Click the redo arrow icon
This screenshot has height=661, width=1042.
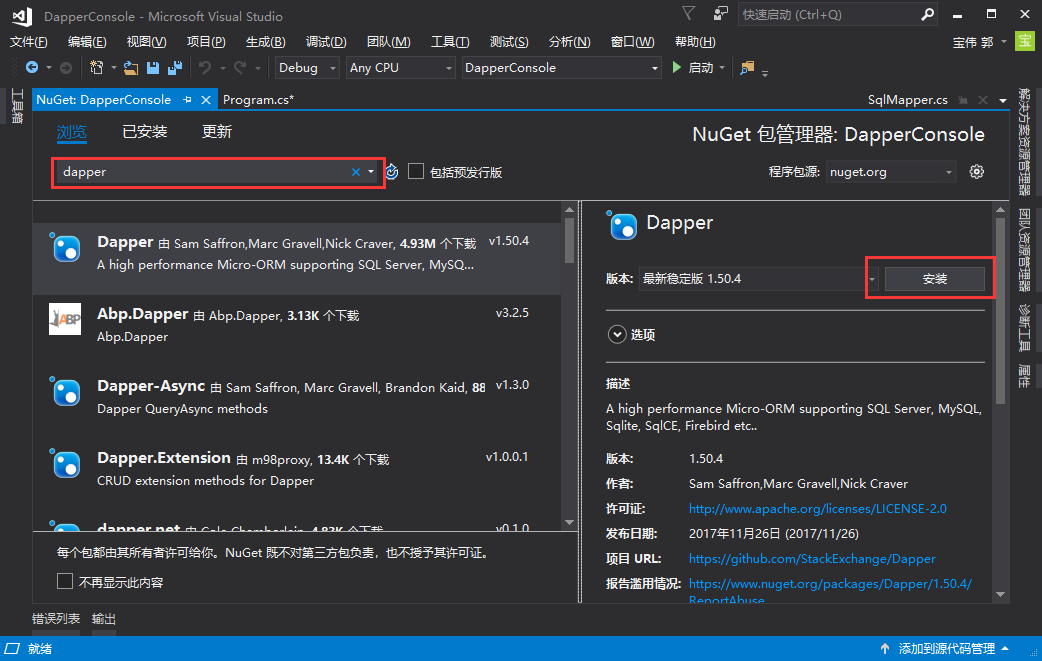pos(240,68)
